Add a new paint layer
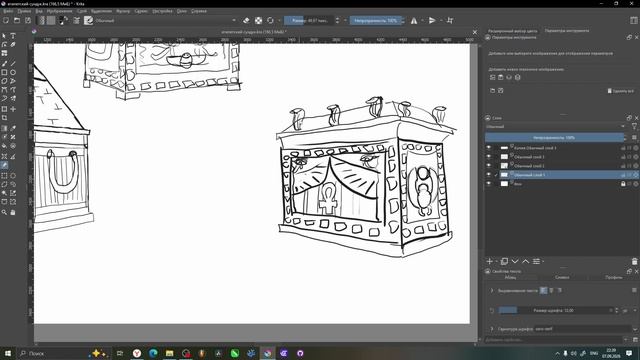640x360 pixels. [x=490, y=261]
